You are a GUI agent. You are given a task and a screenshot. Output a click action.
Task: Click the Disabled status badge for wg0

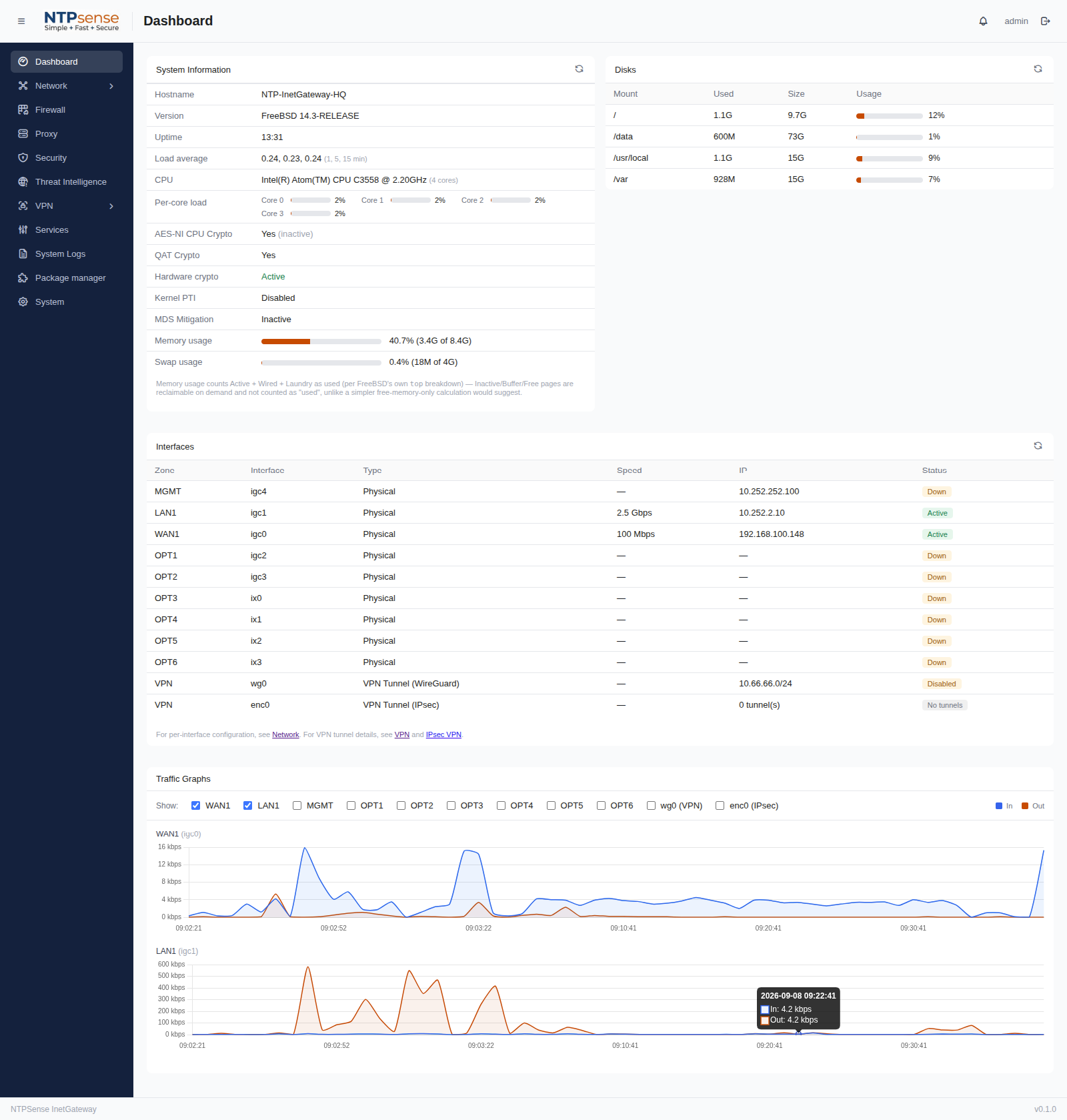pos(942,684)
